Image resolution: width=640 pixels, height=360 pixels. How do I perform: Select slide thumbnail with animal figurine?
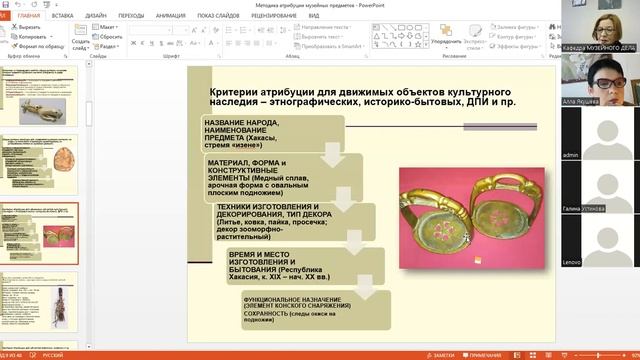[x=39, y=96]
